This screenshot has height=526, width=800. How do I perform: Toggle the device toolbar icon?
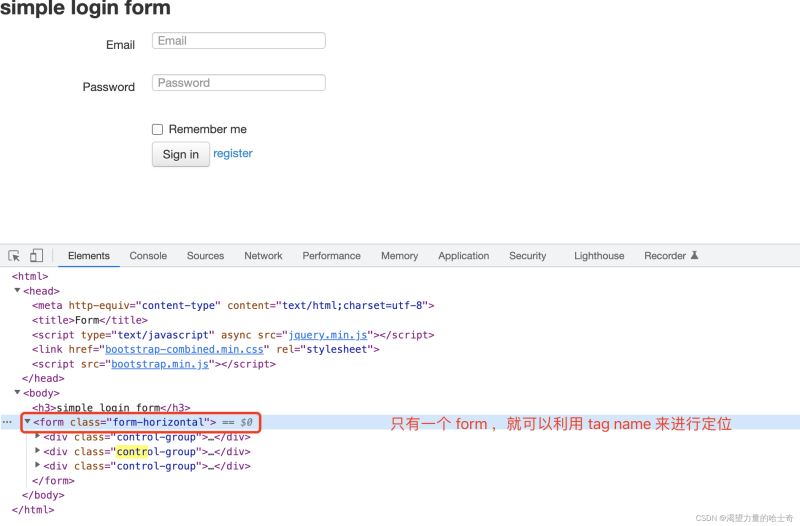point(36,256)
